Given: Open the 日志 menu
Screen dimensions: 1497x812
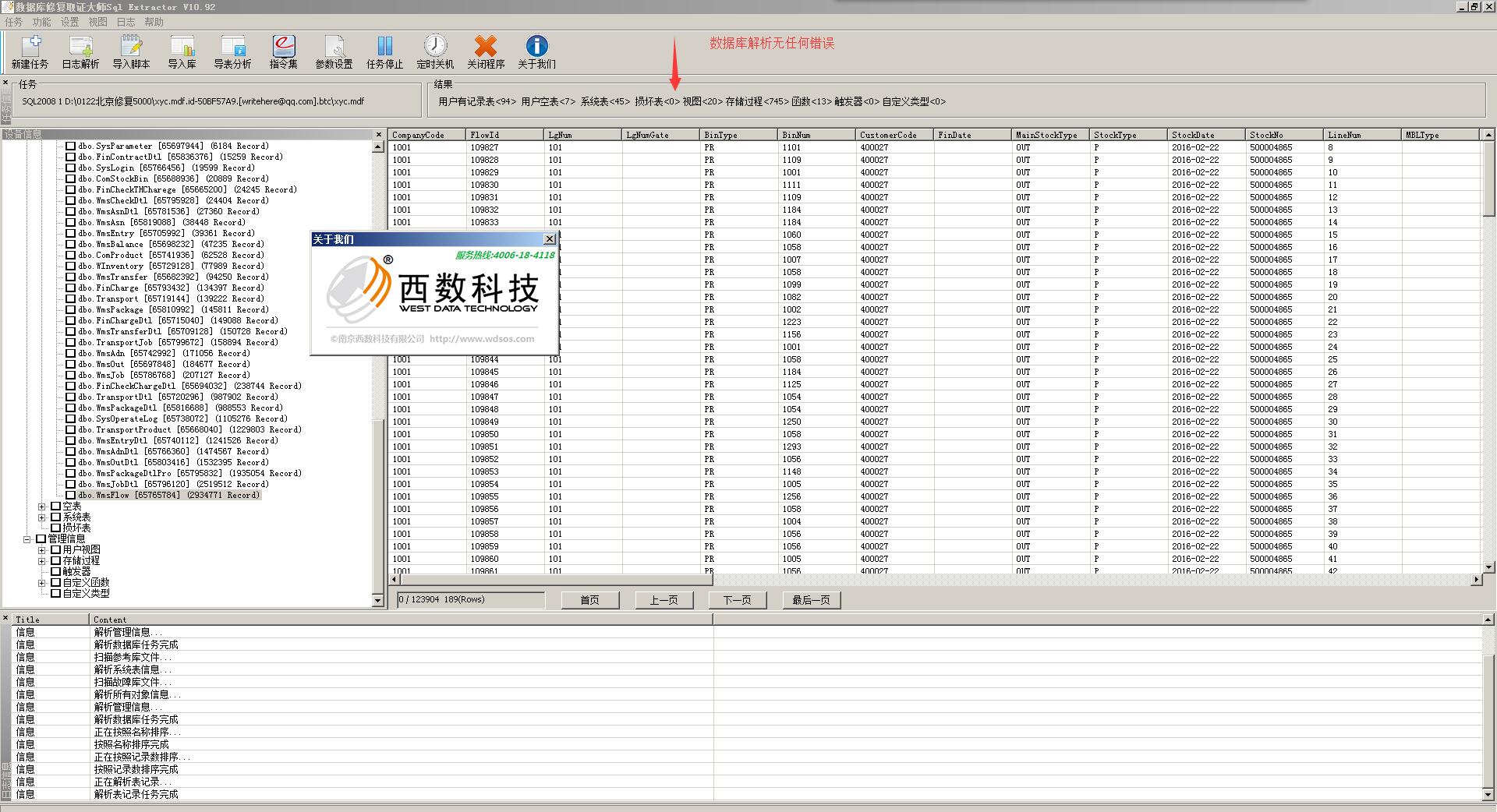Looking at the screenshot, I should [x=126, y=22].
